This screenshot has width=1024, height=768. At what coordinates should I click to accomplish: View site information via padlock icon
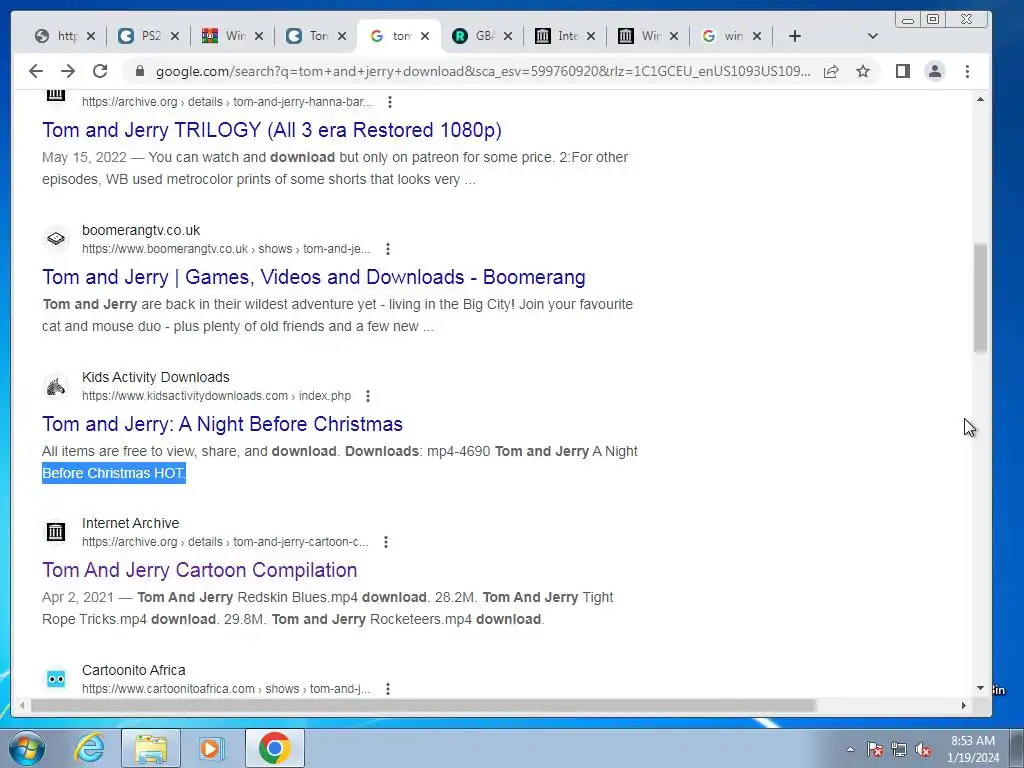(140, 71)
